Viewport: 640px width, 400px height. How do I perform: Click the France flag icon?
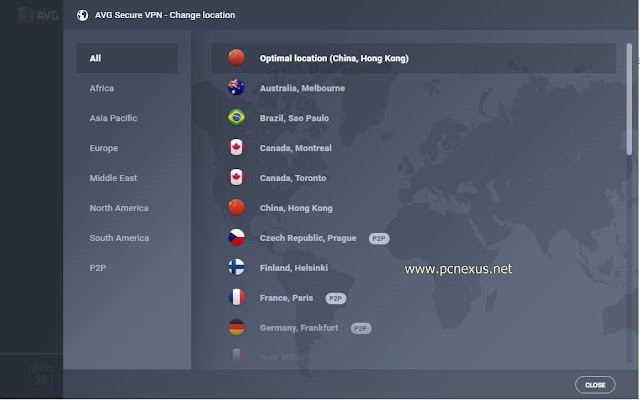(236, 298)
